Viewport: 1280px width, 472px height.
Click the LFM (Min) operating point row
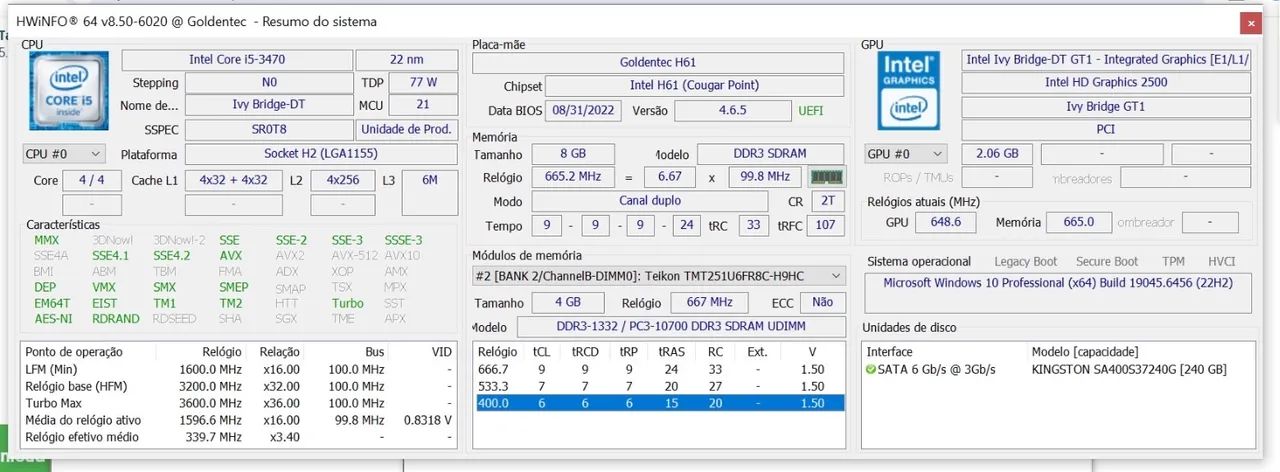pyautogui.click(x=239, y=369)
